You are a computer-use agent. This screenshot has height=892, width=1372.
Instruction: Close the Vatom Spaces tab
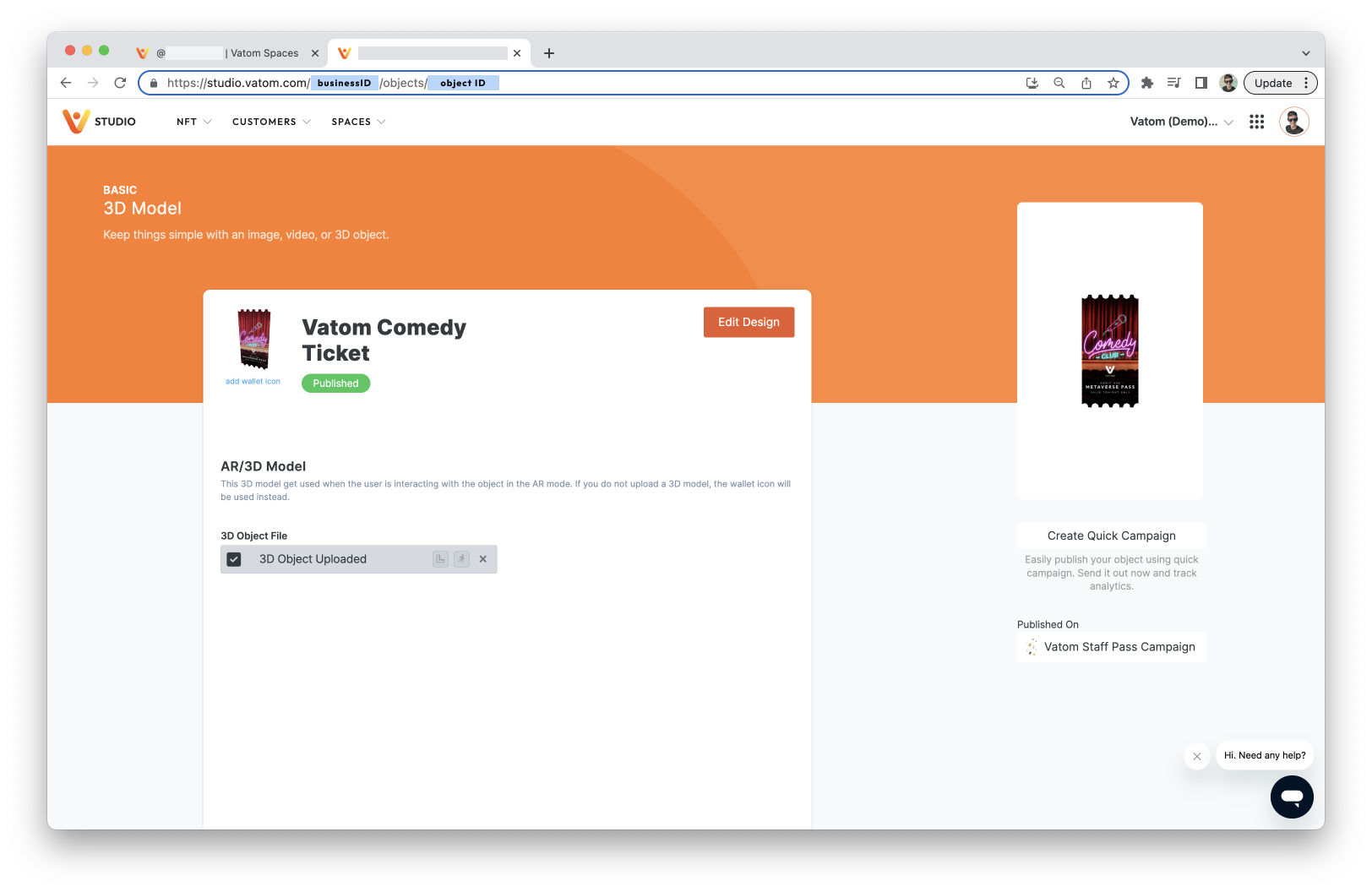(x=315, y=53)
